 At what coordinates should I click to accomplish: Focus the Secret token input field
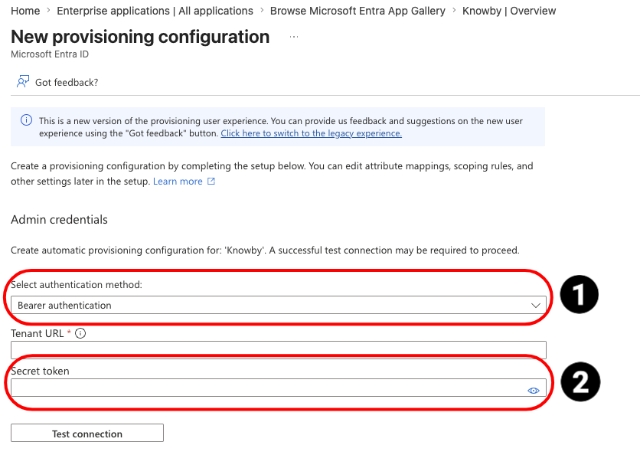pos(278,388)
